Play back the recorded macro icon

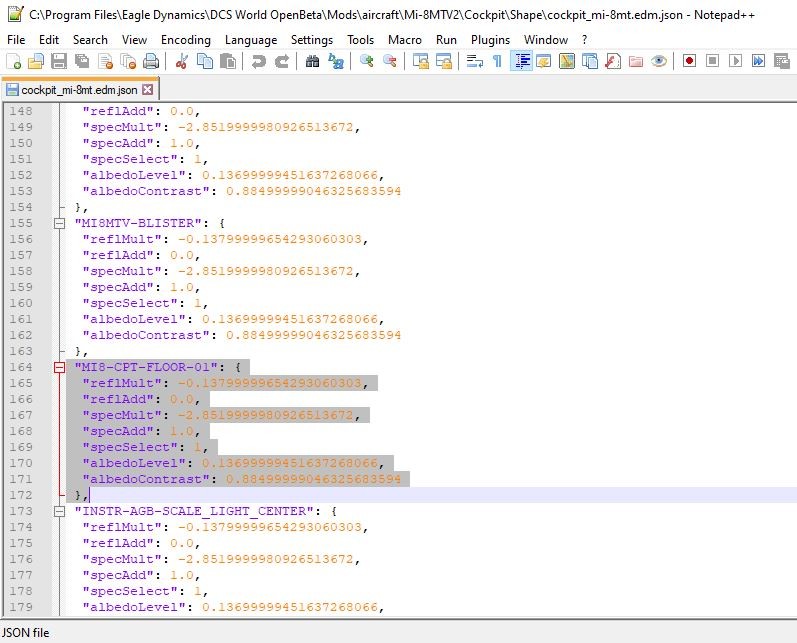[735, 62]
